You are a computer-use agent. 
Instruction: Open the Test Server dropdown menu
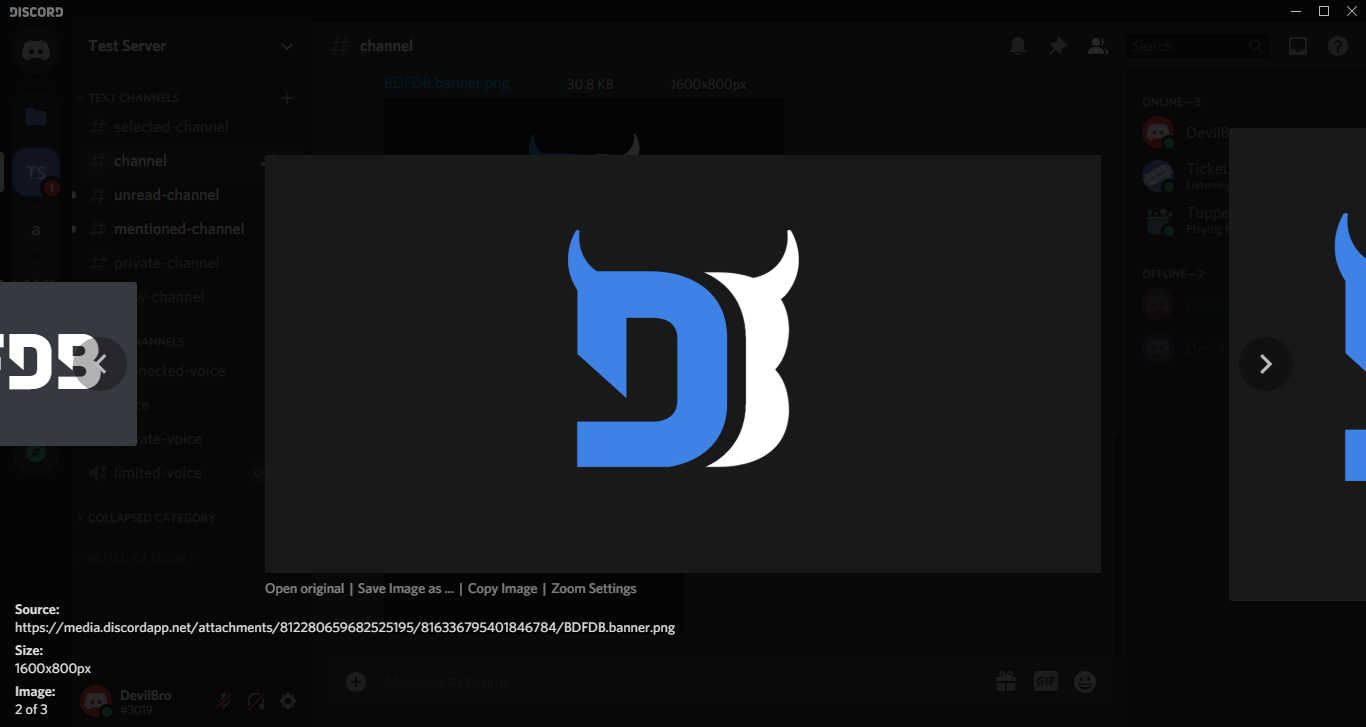(191, 46)
